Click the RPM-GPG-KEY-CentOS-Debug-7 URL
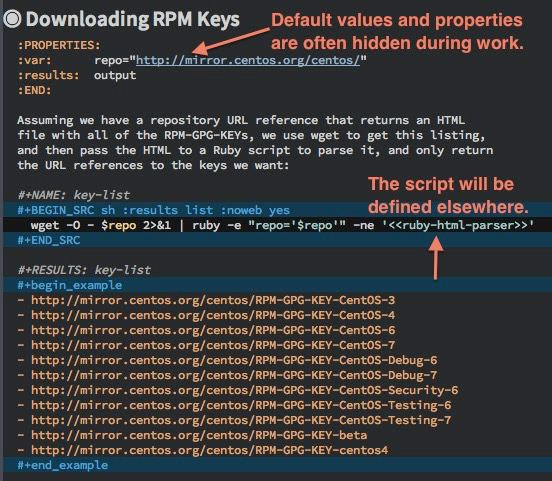Viewport: 552px width, 481px height. coord(234,375)
